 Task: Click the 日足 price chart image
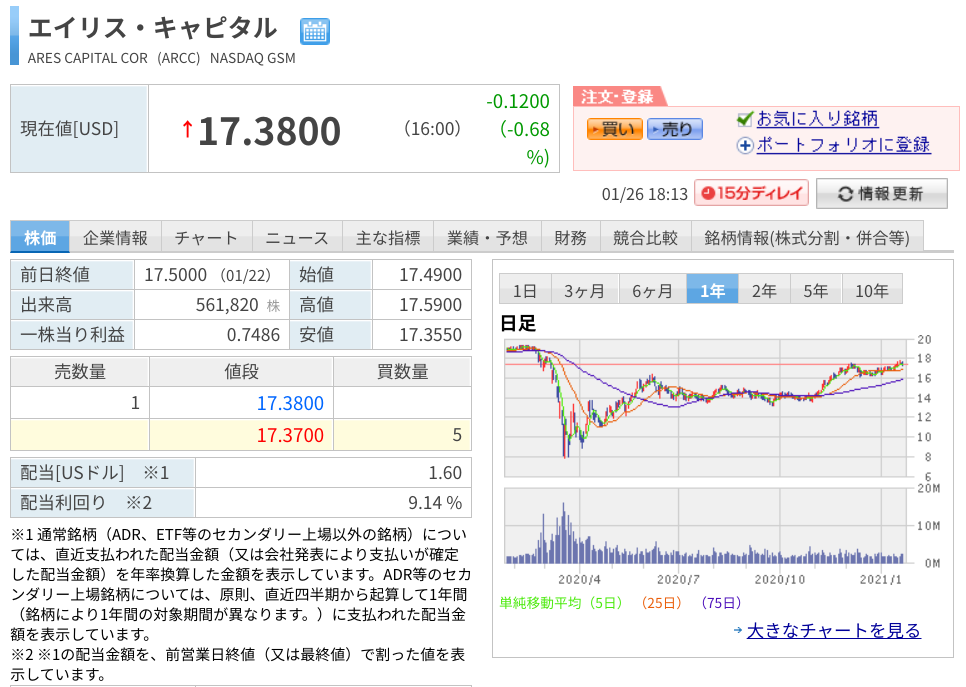(706, 408)
